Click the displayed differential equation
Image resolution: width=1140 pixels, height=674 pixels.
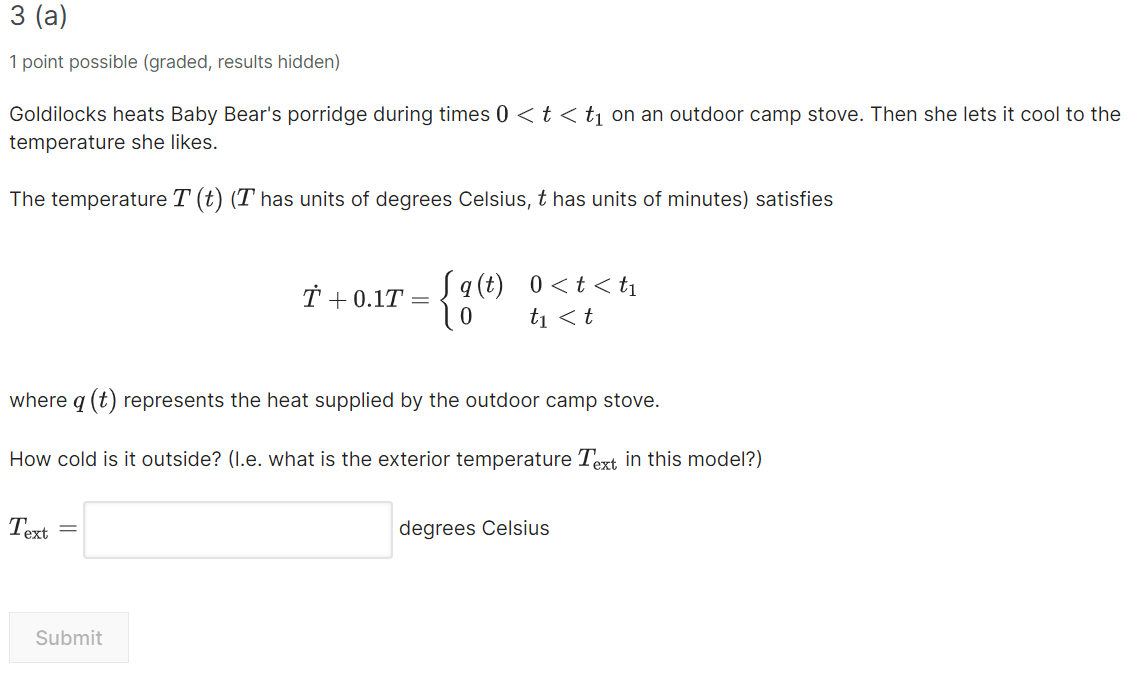coord(470,300)
